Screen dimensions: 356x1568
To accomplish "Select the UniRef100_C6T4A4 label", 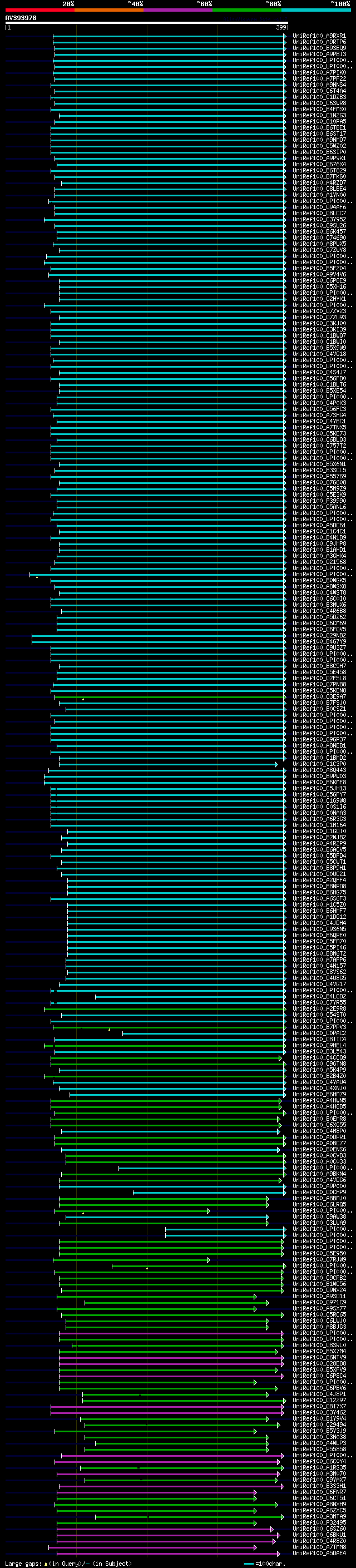I will point(319,91).
